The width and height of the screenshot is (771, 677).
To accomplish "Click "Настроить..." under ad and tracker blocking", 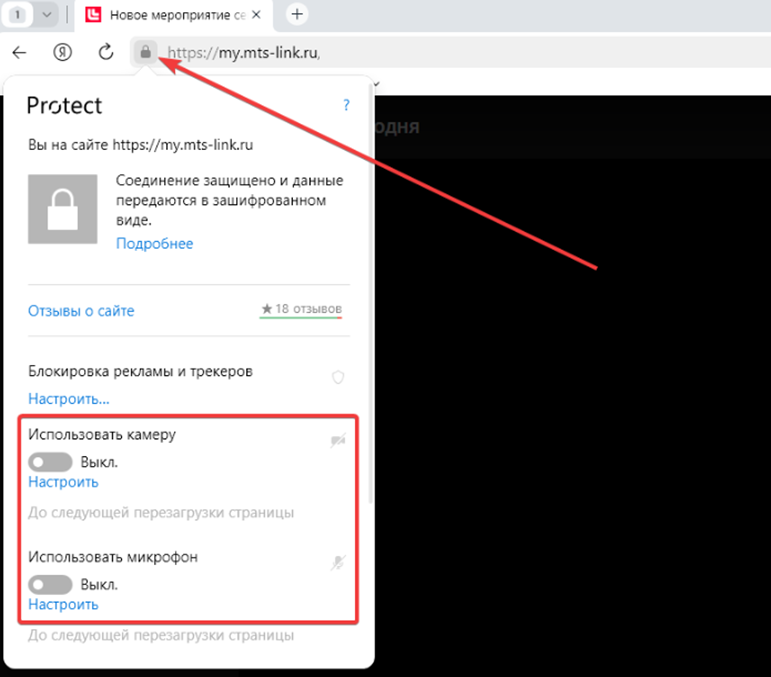I will pyautogui.click(x=68, y=398).
